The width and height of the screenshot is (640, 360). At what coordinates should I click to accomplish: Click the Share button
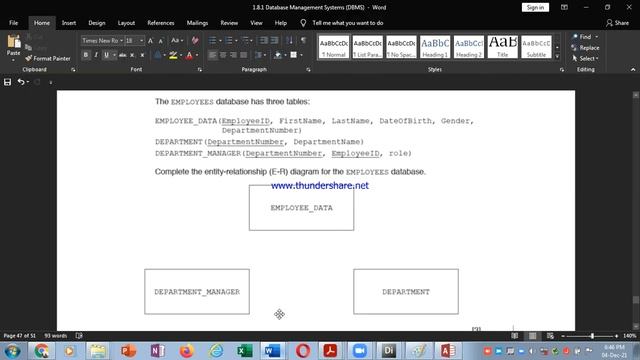point(618,23)
